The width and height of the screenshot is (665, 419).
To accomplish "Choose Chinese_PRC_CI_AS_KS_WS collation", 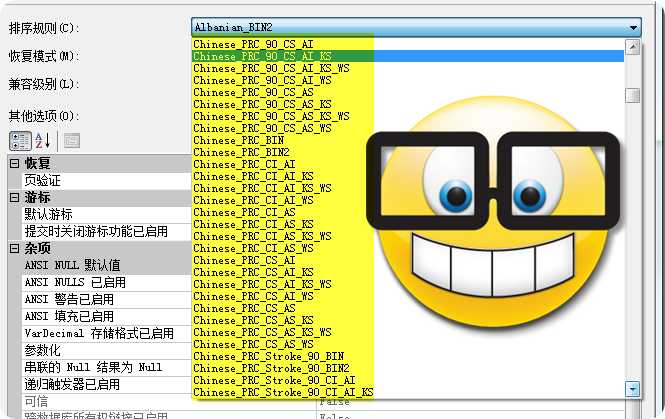I will point(408,236).
